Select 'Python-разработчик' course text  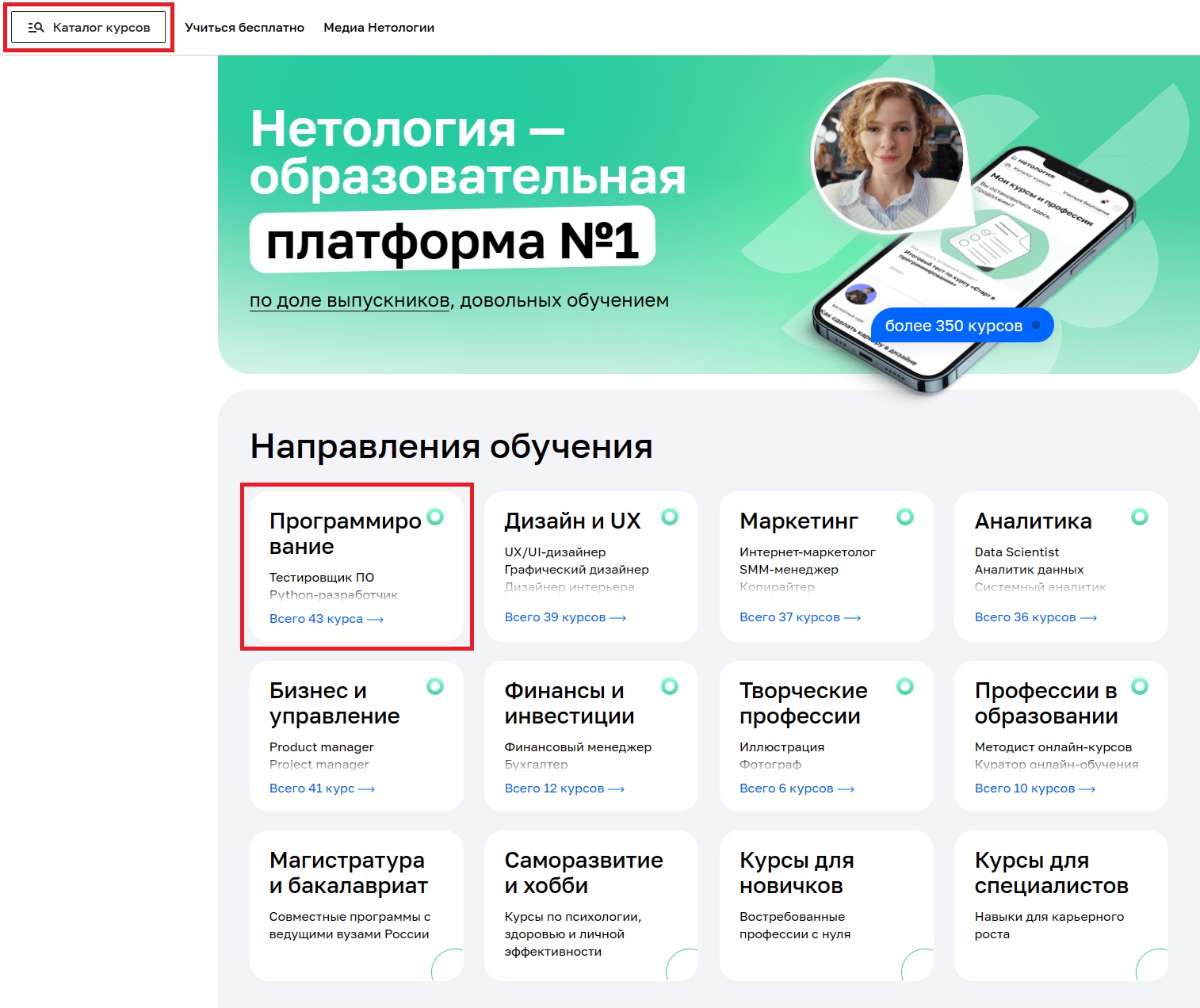coord(334,594)
